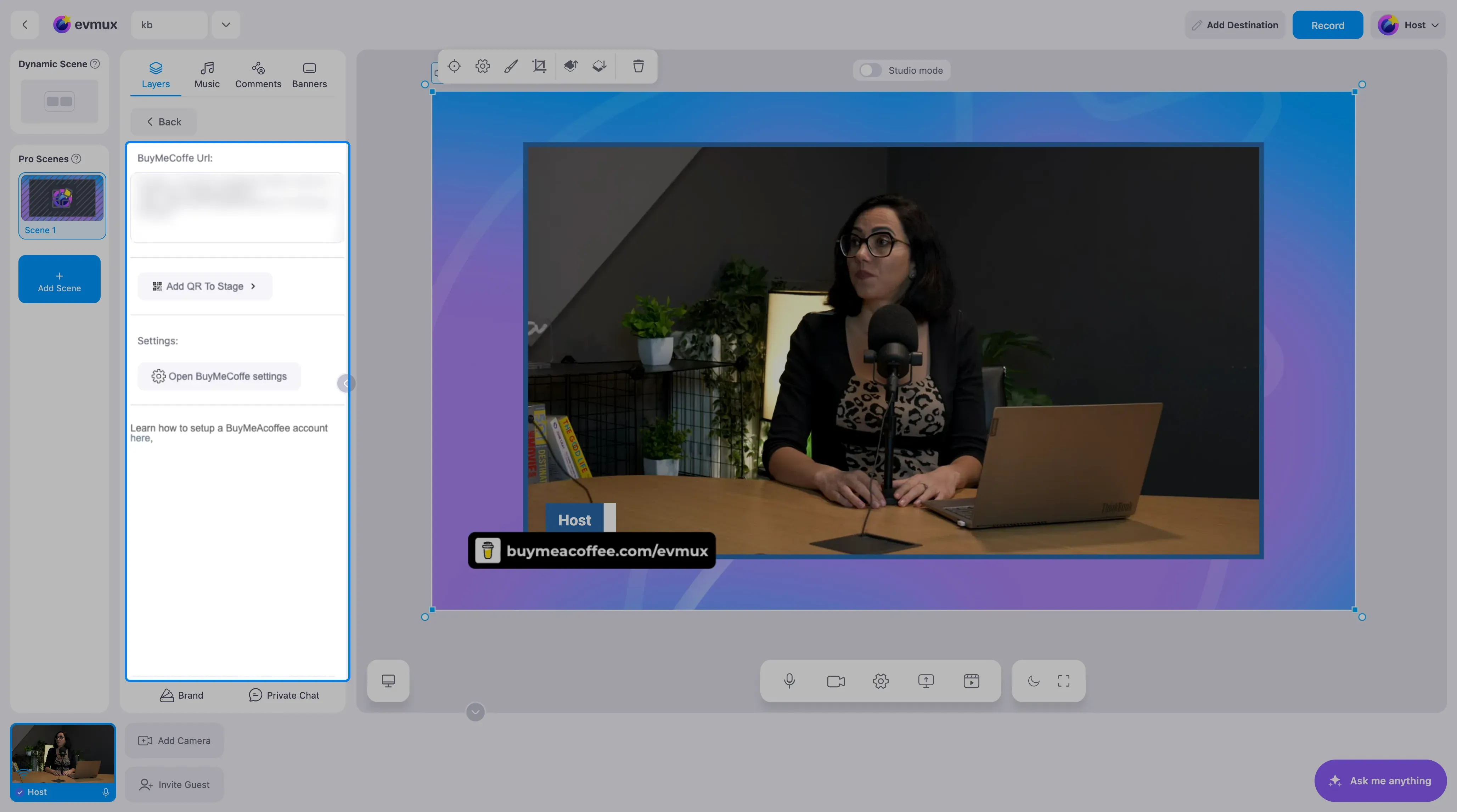Open BuyMeCoffe settings button
The height and width of the screenshot is (812, 1457).
(x=219, y=376)
